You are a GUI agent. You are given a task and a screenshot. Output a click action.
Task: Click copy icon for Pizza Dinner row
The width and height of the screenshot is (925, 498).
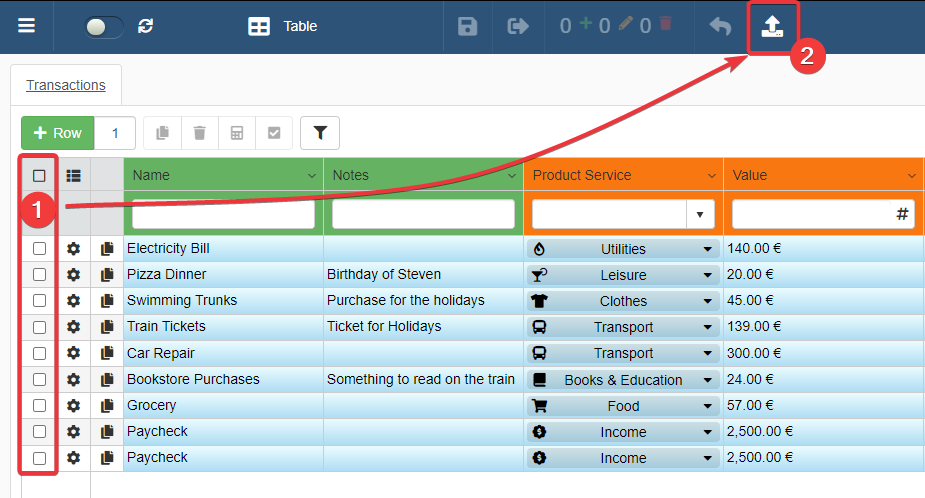pyautogui.click(x=107, y=275)
